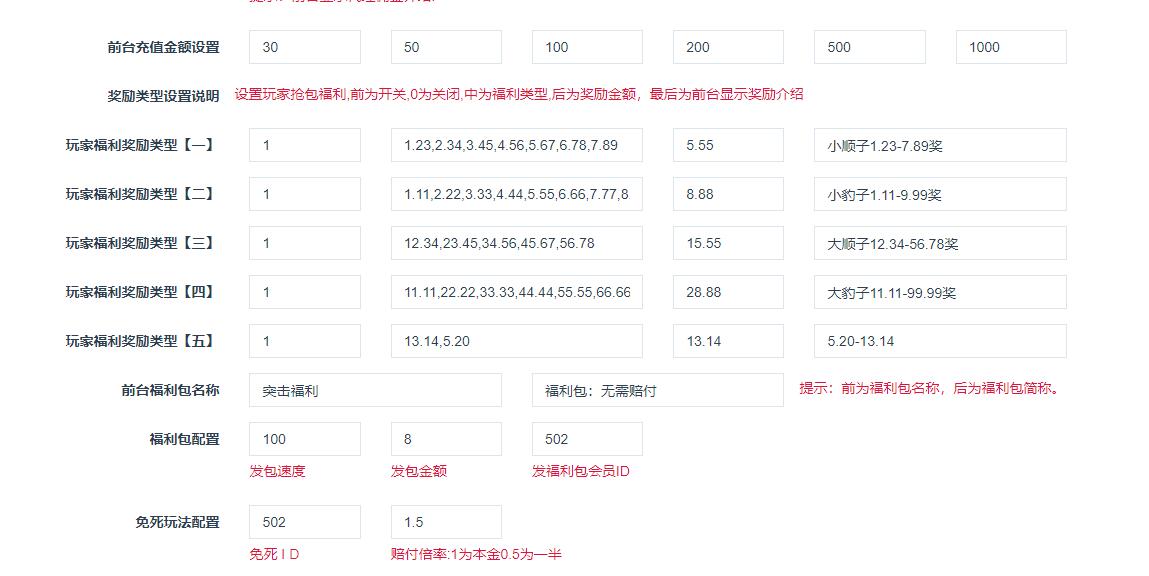This screenshot has height=576, width=1149.
Task: Click the 28.88 reward amount field
Action: tap(728, 292)
